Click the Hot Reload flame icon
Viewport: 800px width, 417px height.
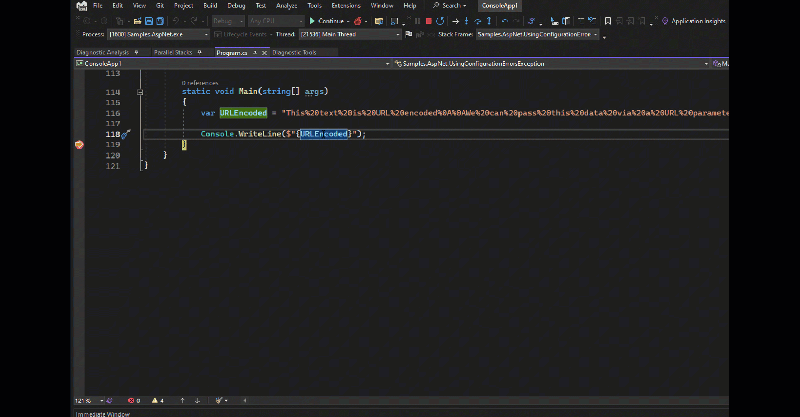(x=358, y=21)
